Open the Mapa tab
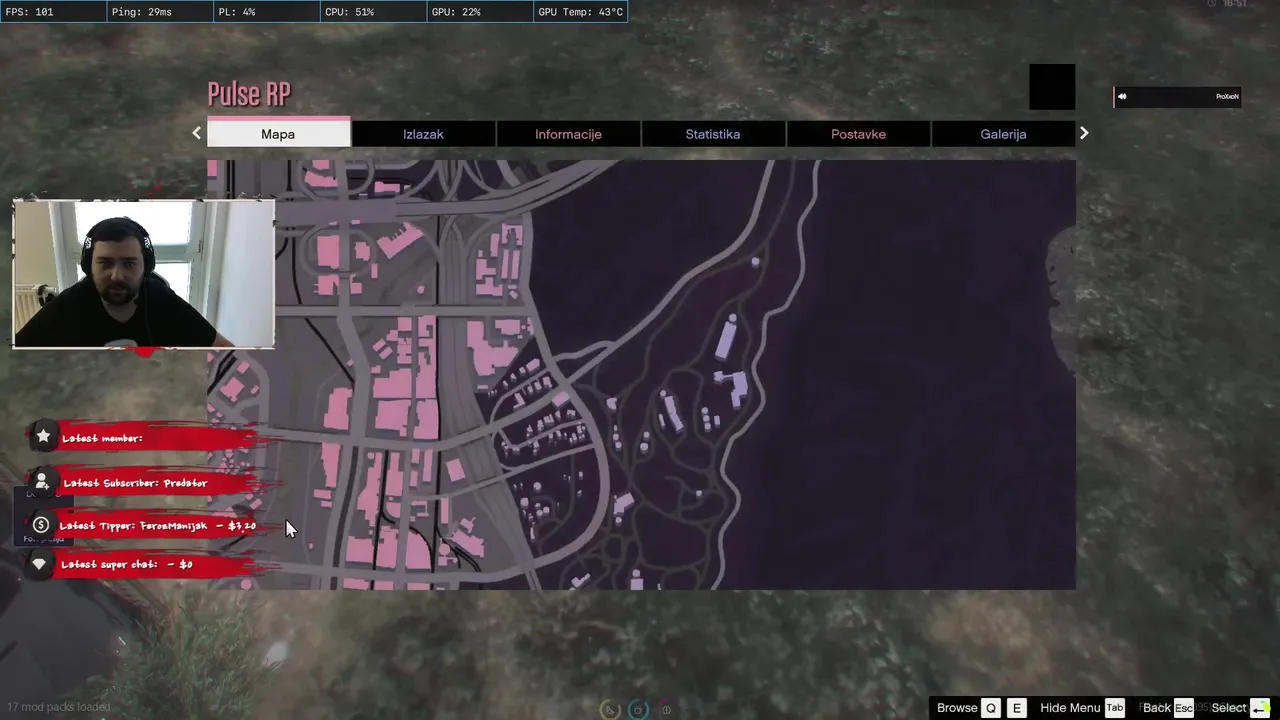This screenshot has width=1280, height=720. (x=278, y=134)
